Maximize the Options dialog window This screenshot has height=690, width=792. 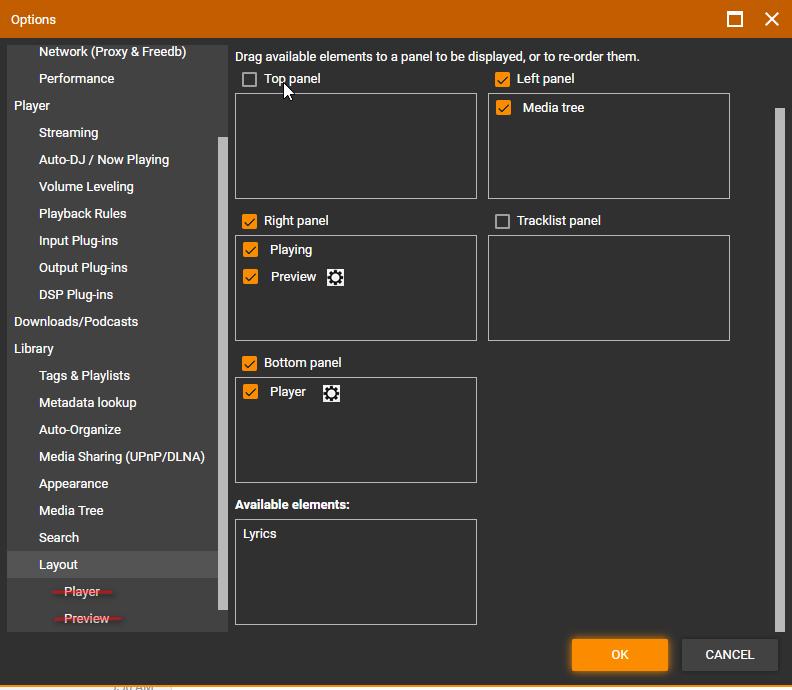(734, 19)
